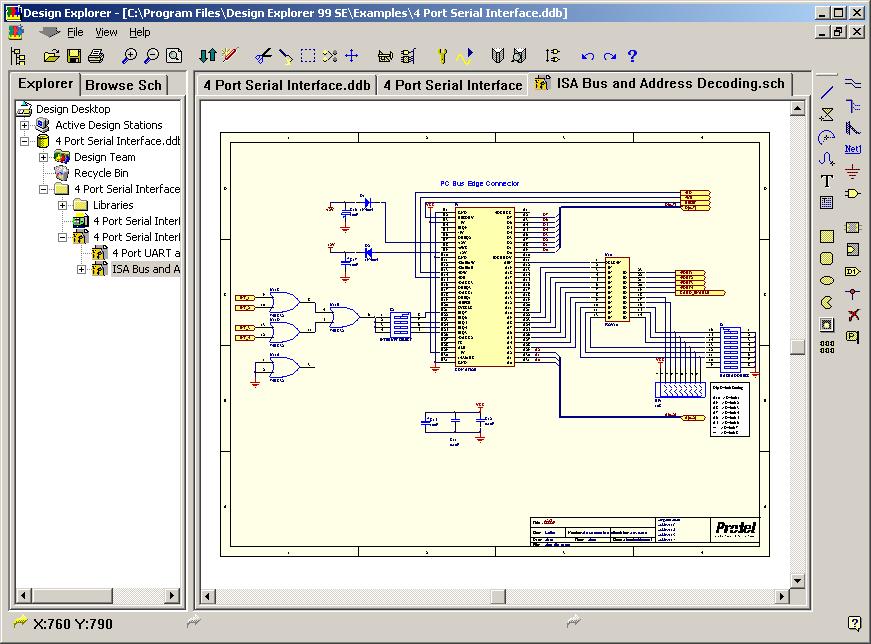Expand the Active Design Stations node
Viewport: 871px width, 644px height.
[24, 125]
